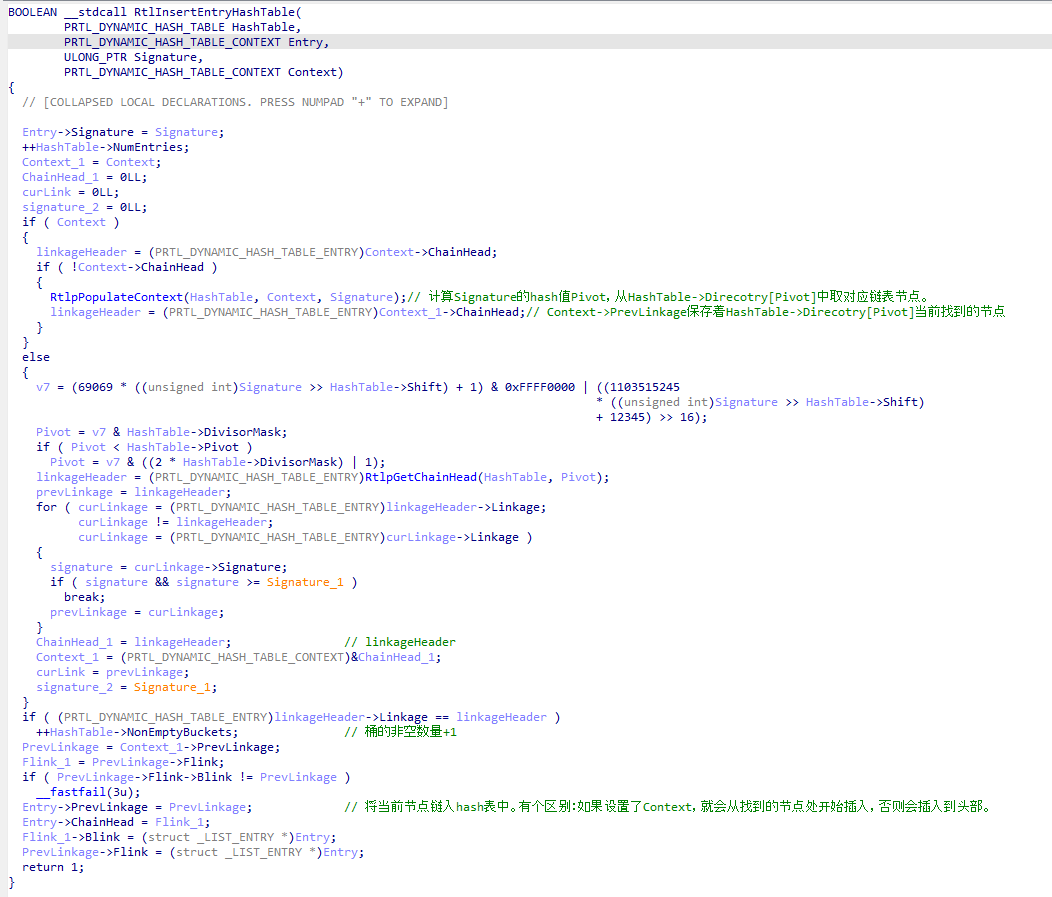Click the 69069 constant in v7 expression
This screenshot has width=1052, height=897.
95,387
